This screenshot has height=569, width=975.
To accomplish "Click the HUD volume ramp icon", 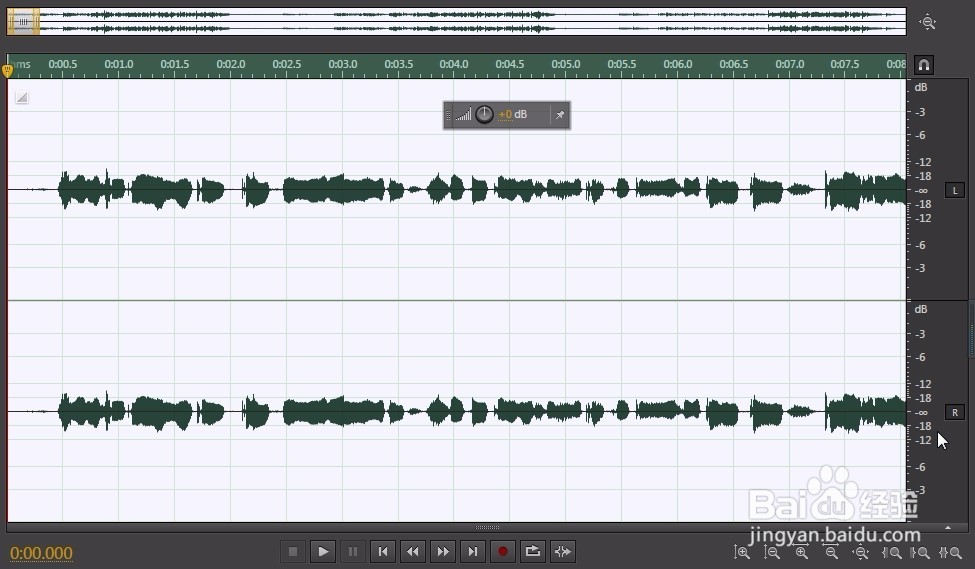I will point(463,115).
